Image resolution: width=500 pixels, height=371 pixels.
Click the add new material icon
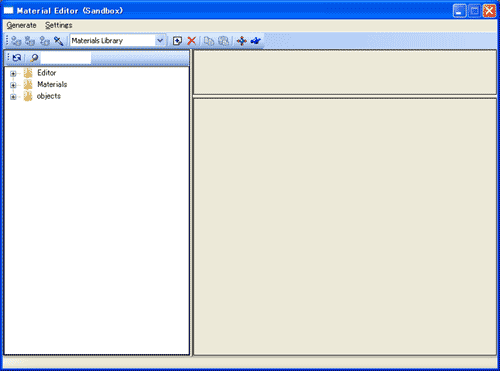click(177, 41)
